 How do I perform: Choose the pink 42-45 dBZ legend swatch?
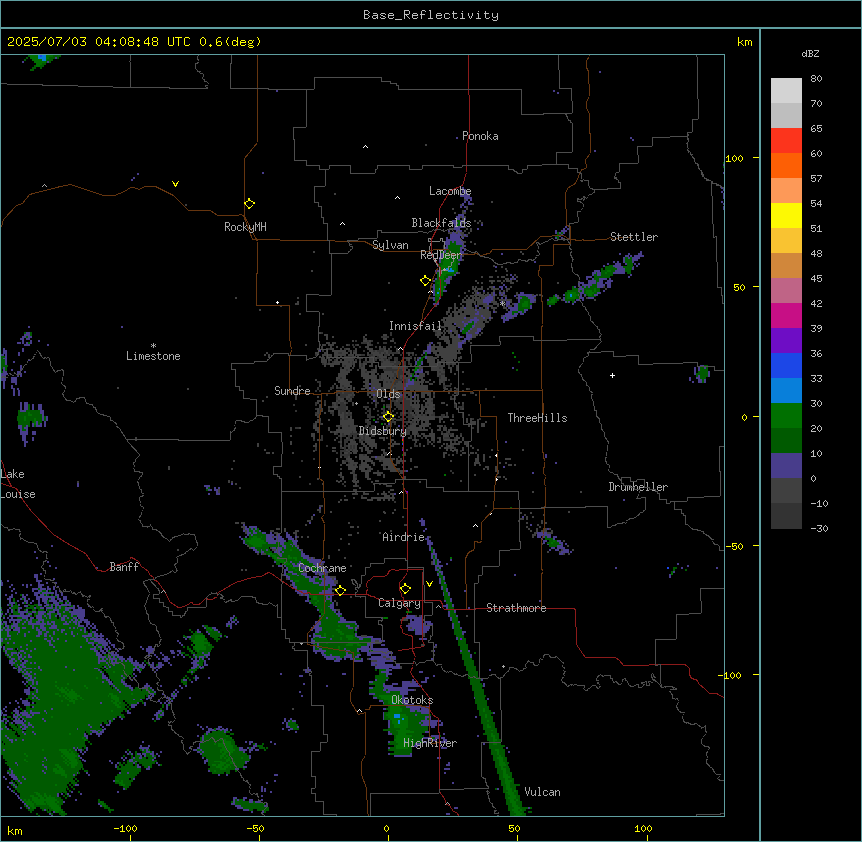point(786,291)
